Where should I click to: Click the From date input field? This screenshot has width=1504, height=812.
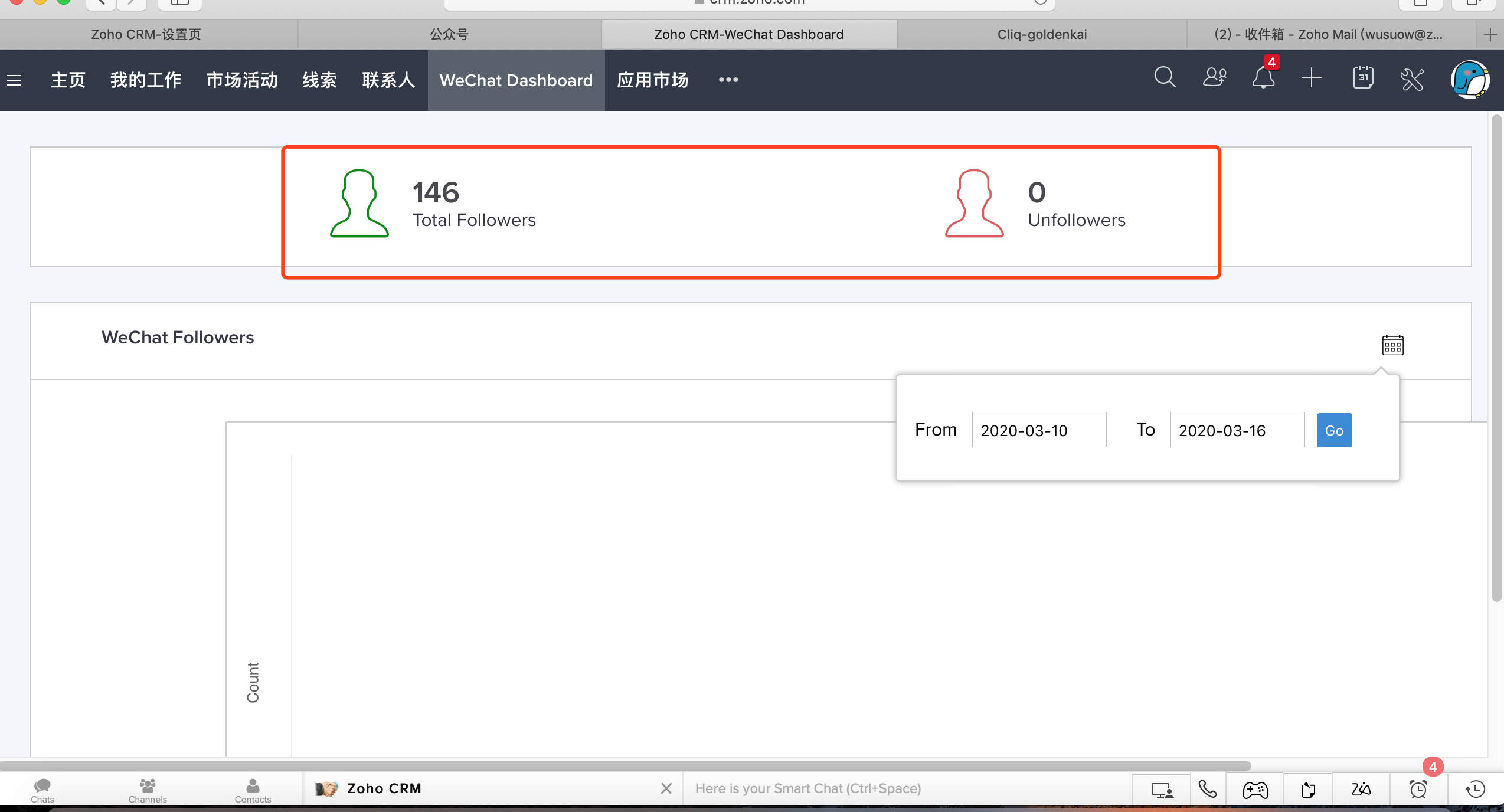1039,430
